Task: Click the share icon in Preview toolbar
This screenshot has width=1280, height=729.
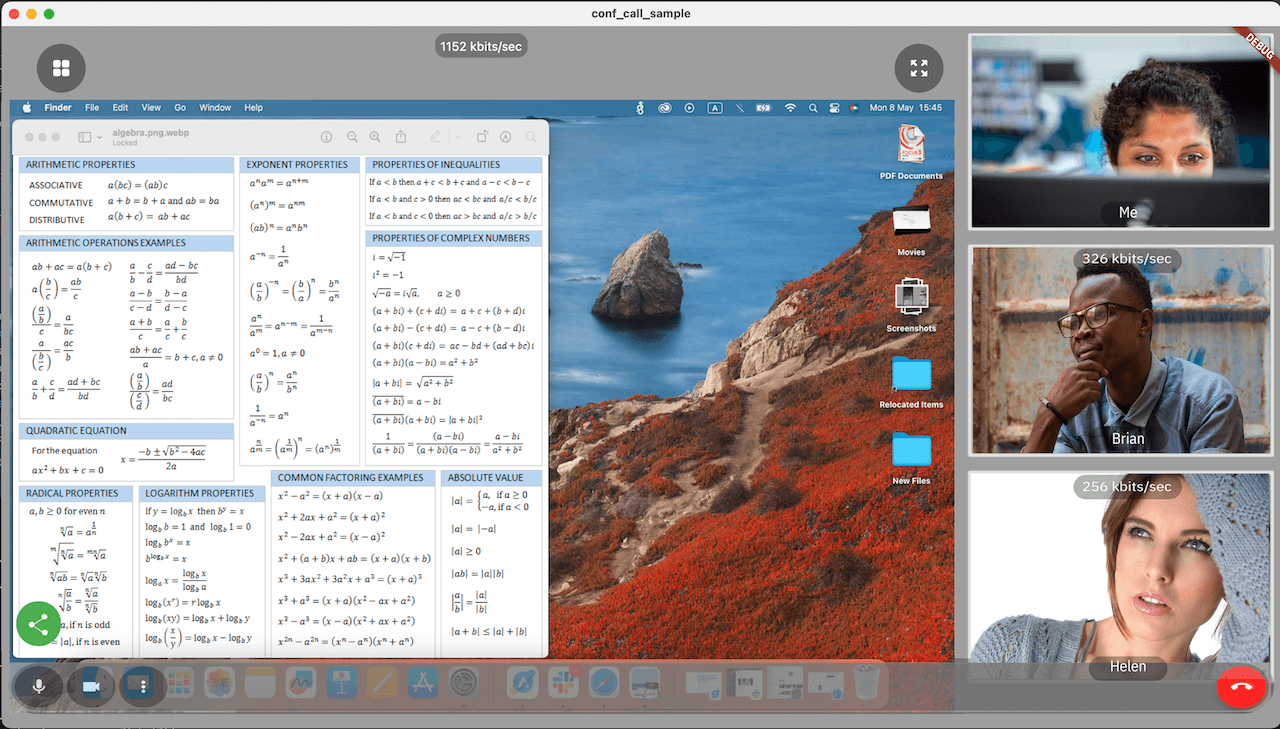Action: (401, 137)
